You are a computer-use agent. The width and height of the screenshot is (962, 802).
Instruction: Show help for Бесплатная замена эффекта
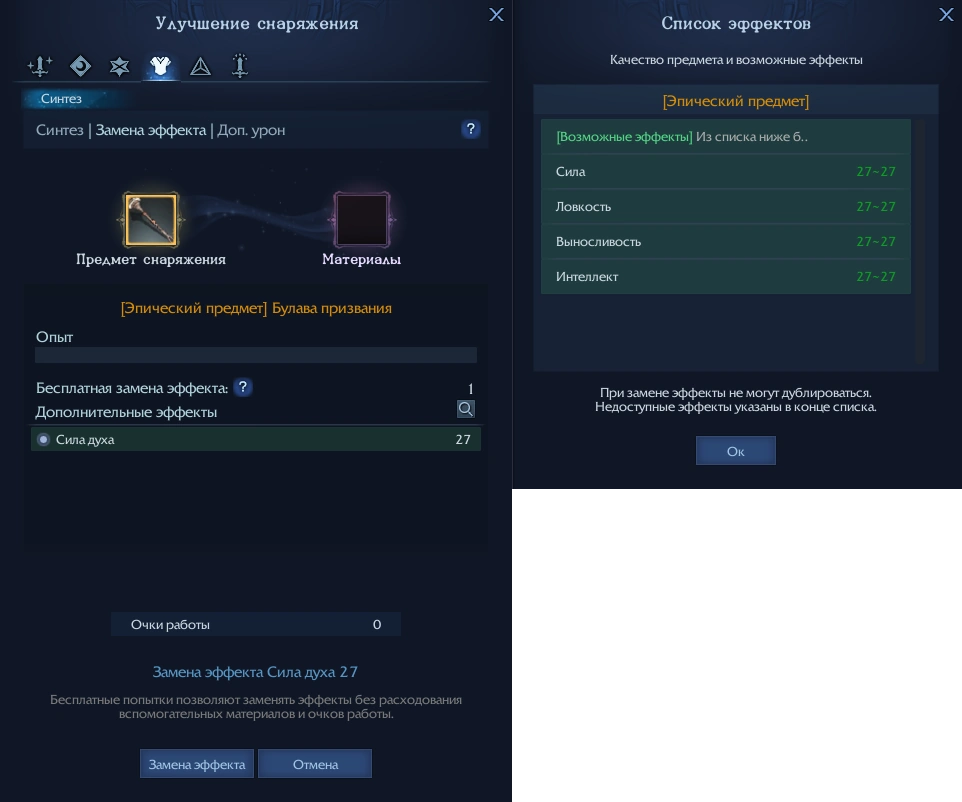pos(243,387)
